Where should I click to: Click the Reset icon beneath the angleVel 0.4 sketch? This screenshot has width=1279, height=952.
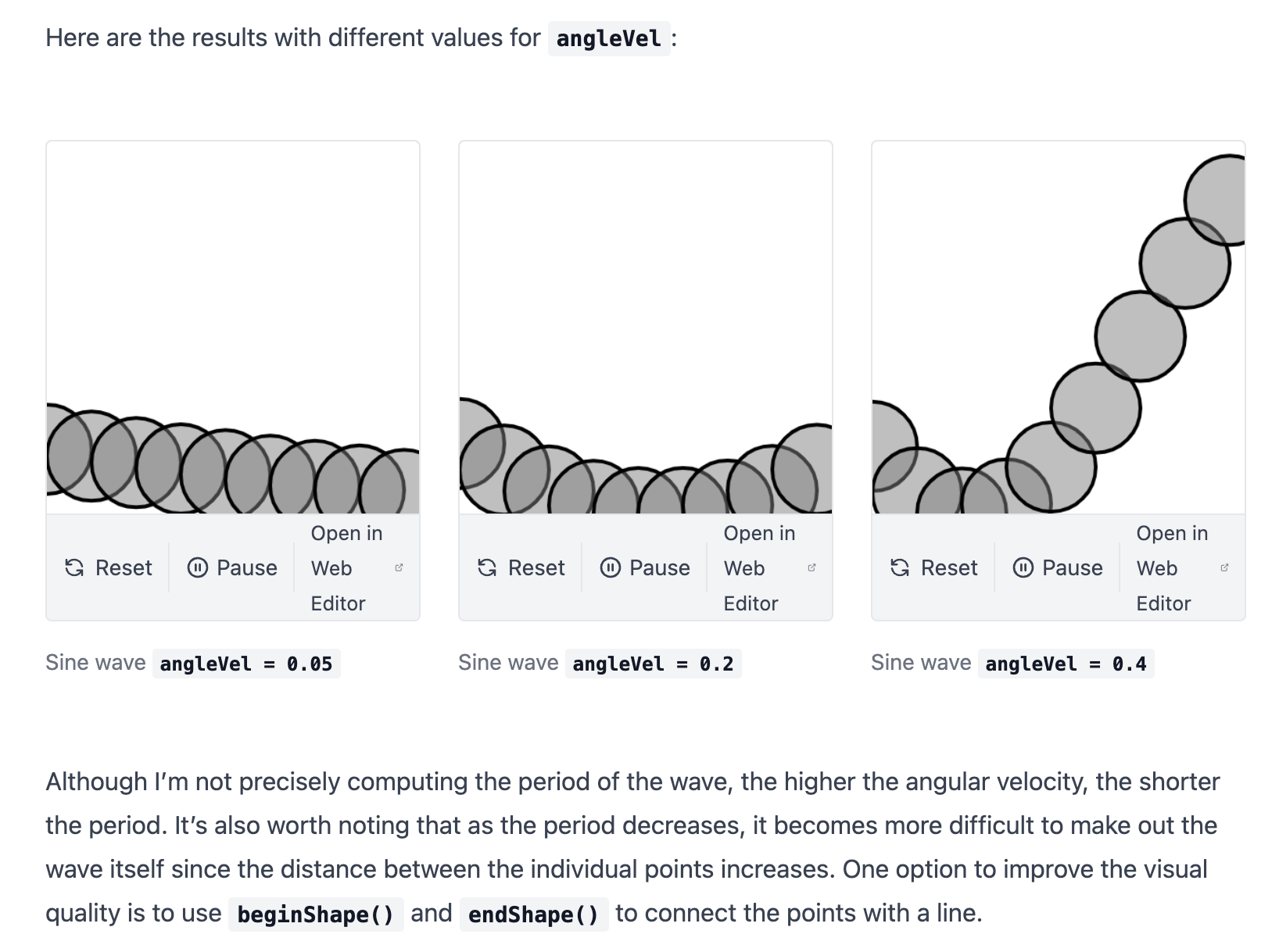pos(899,568)
